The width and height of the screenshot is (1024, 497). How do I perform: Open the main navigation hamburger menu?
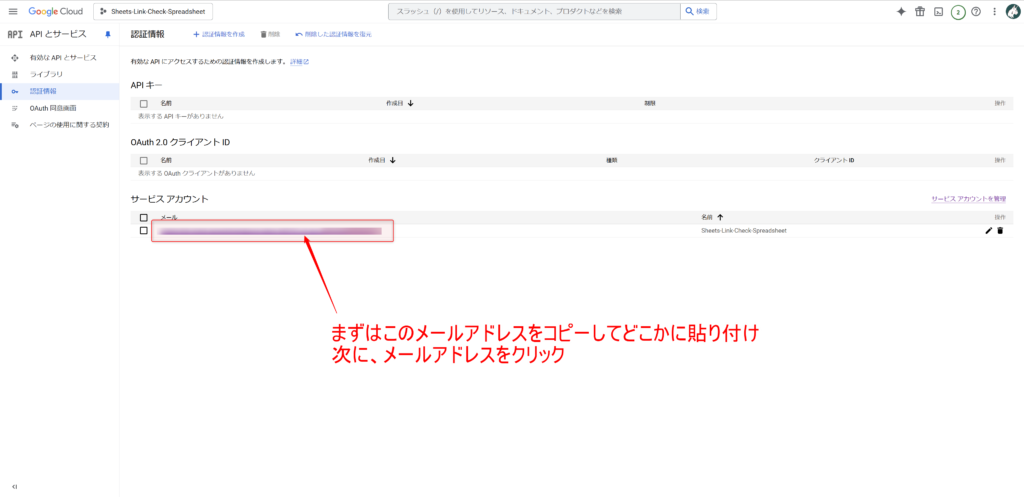point(12,11)
